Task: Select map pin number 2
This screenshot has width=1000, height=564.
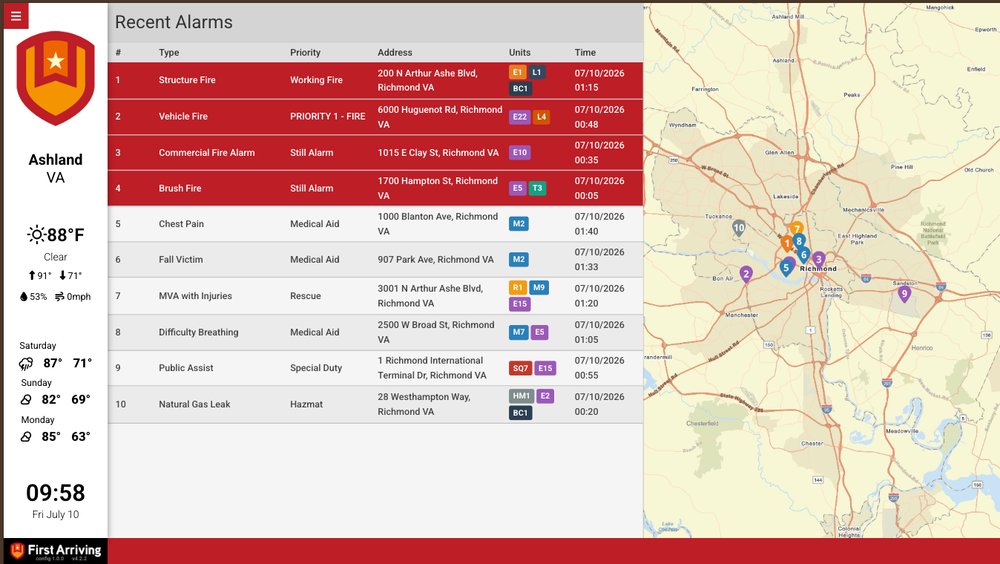Action: click(x=746, y=274)
